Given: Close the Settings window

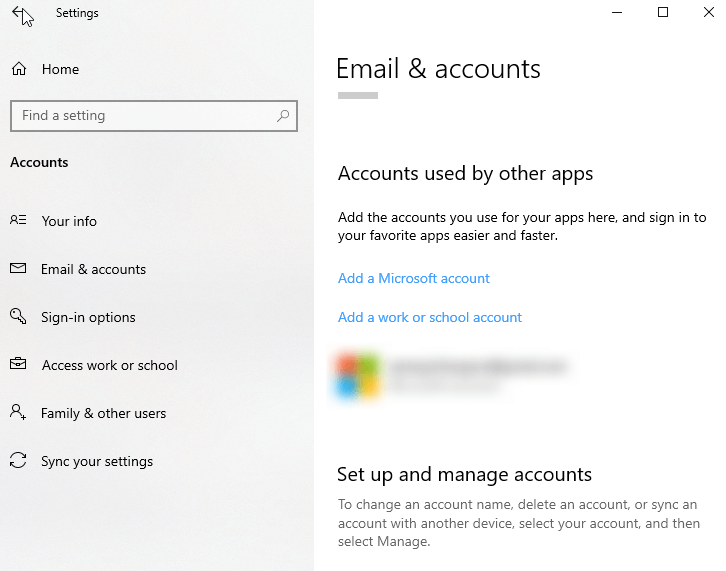Looking at the screenshot, I should point(708,13).
